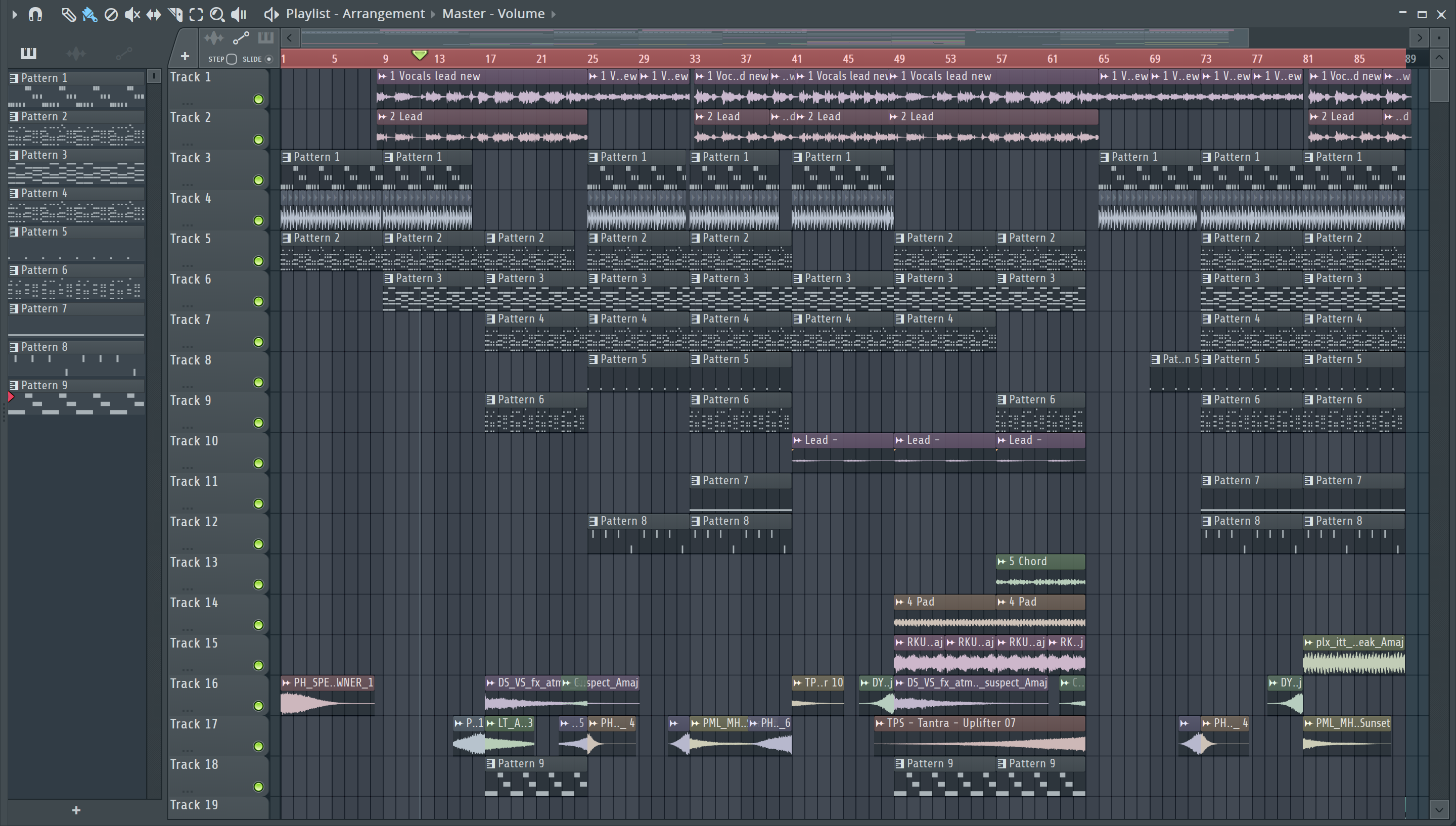Screen dimensions: 1456x826
Task: Enable the STEP editing checkbox
Action: click(232, 59)
